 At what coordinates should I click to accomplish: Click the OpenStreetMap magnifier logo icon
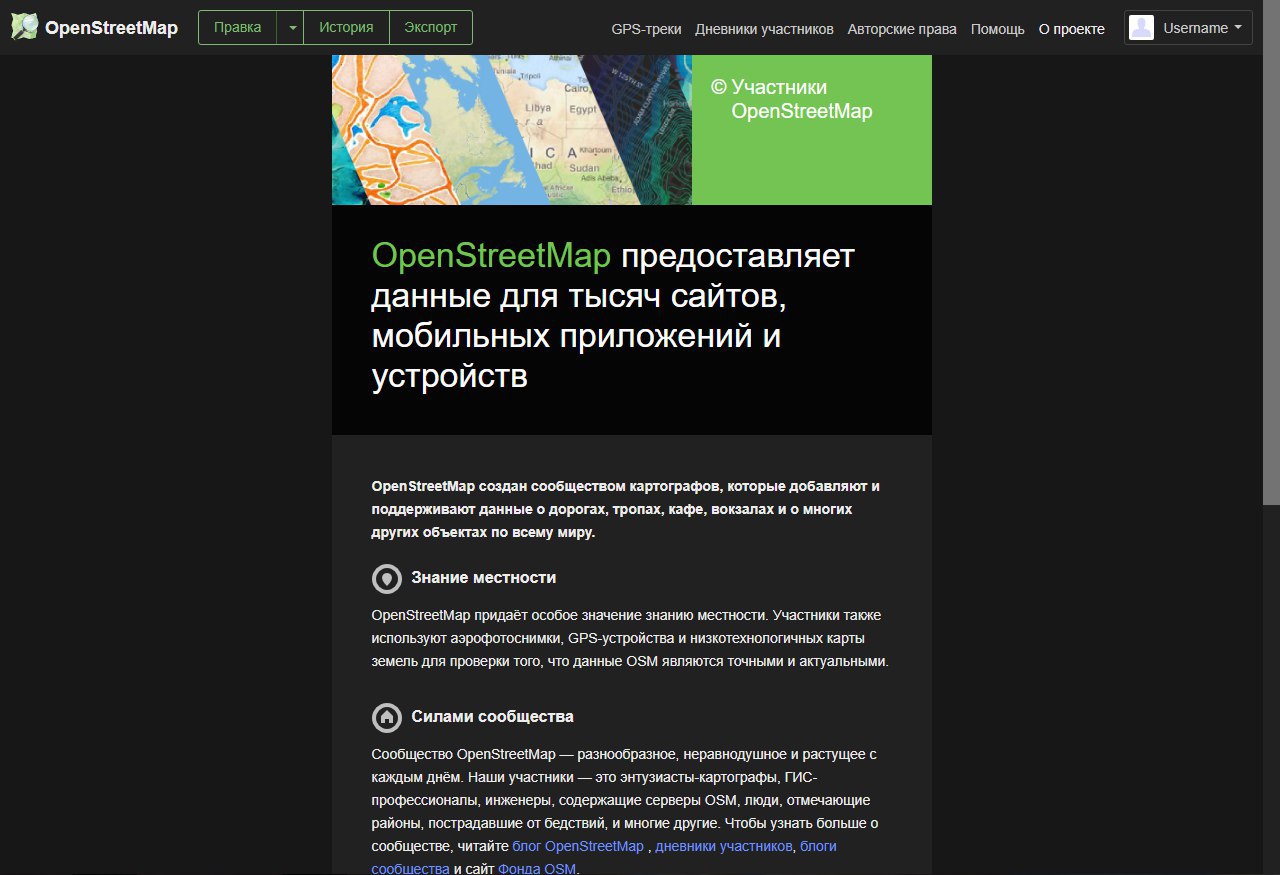[x=24, y=27]
